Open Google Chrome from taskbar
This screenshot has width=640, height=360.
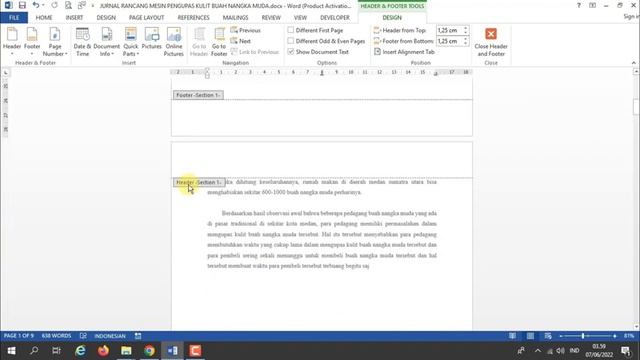(149, 351)
